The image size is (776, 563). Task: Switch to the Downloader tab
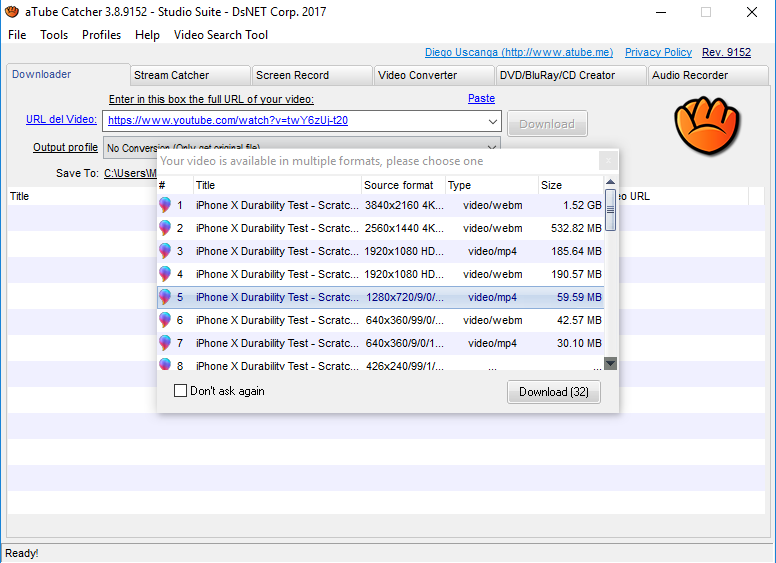click(68, 74)
